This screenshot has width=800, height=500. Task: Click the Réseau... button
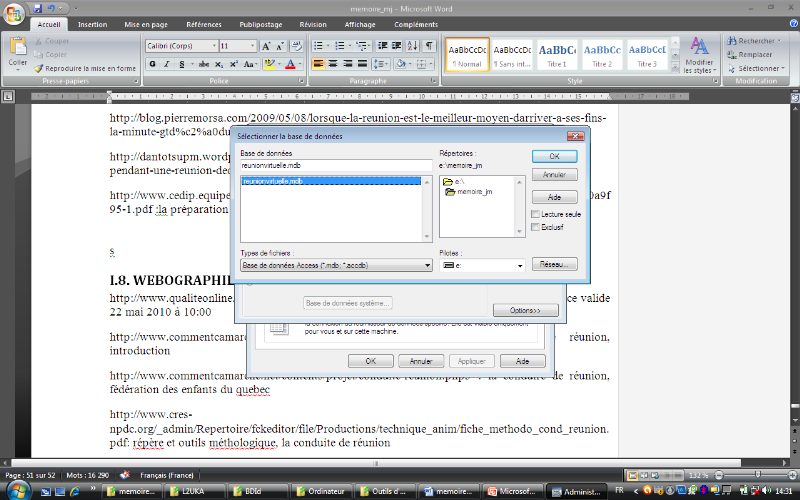coord(555,264)
